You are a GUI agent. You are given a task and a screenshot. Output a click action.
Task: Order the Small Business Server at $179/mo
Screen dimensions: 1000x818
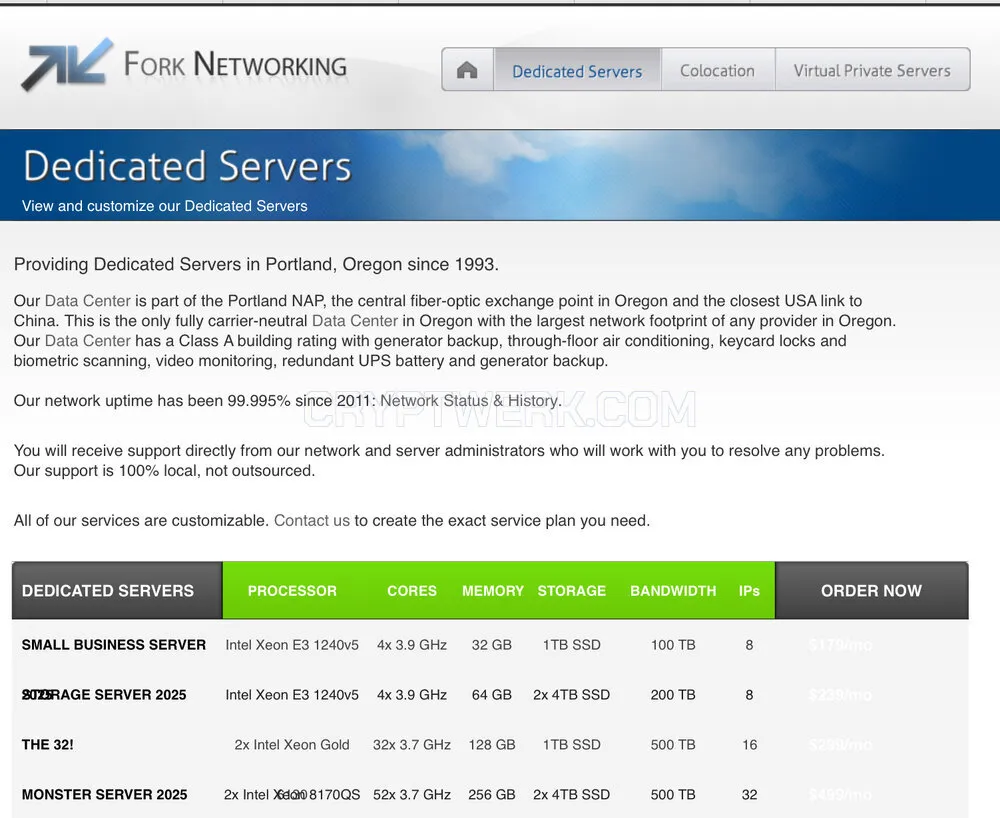pyautogui.click(x=839, y=645)
